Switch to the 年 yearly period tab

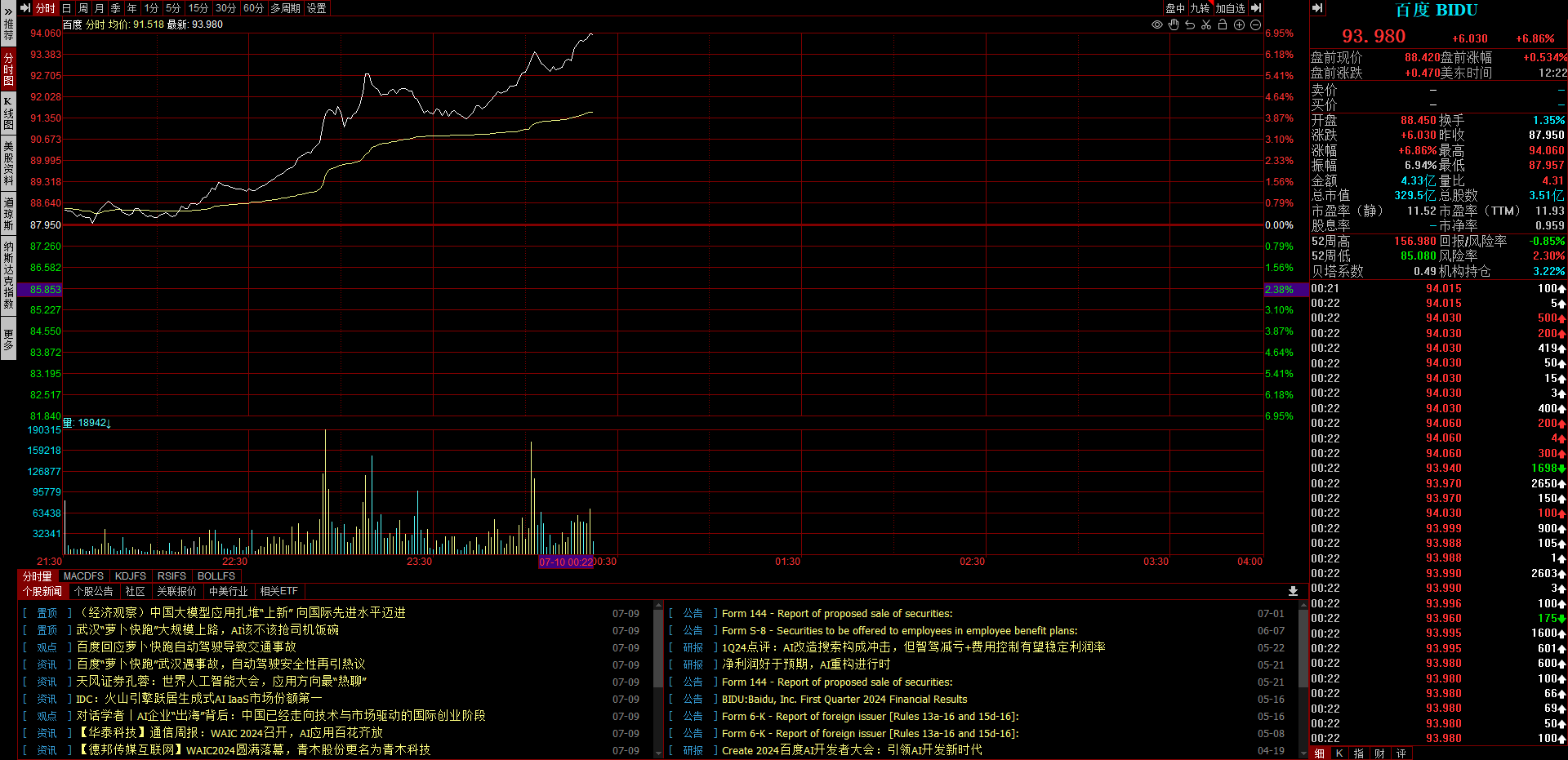click(132, 8)
